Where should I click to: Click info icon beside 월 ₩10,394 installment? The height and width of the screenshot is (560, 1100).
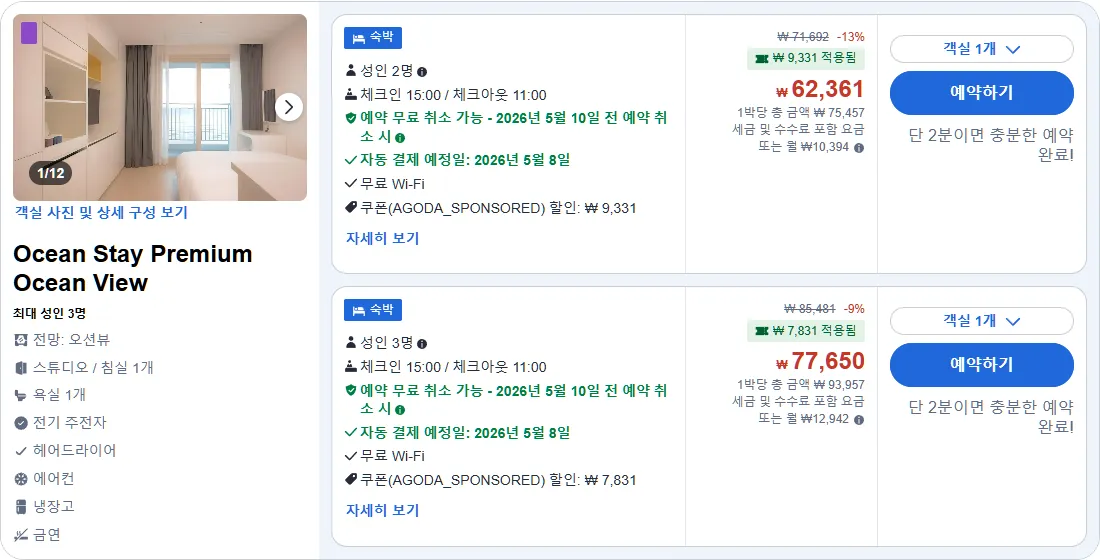tap(859, 147)
